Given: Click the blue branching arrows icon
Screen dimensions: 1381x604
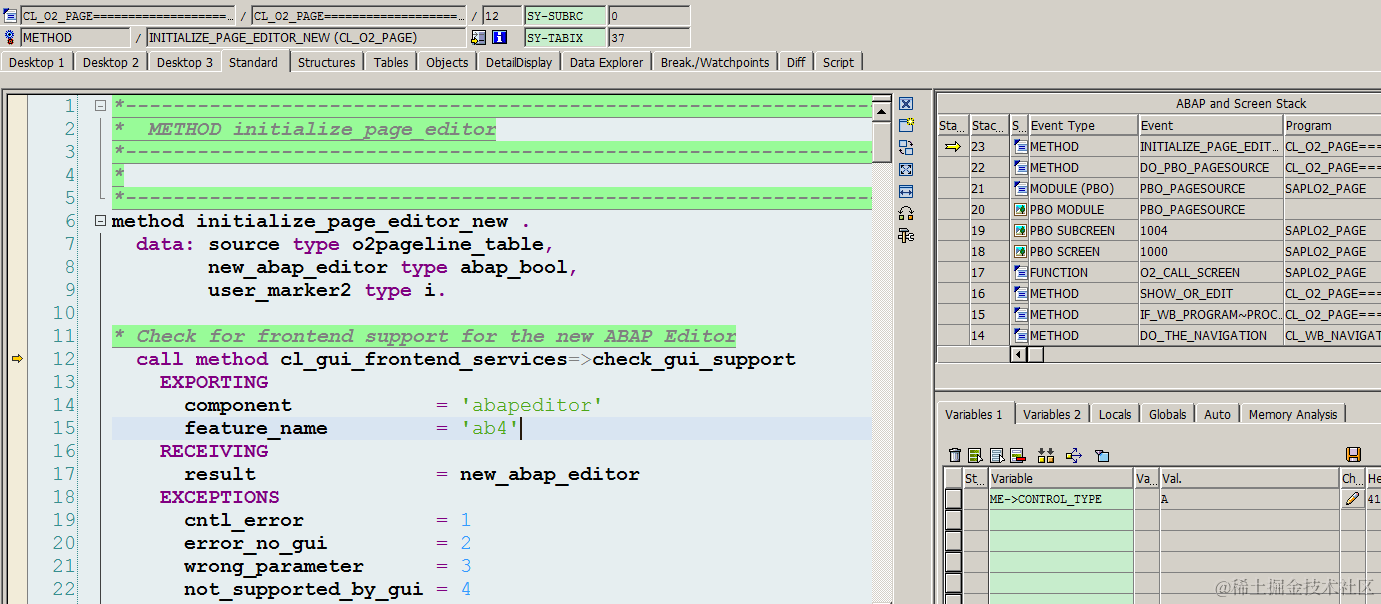Looking at the screenshot, I should [x=1074, y=455].
